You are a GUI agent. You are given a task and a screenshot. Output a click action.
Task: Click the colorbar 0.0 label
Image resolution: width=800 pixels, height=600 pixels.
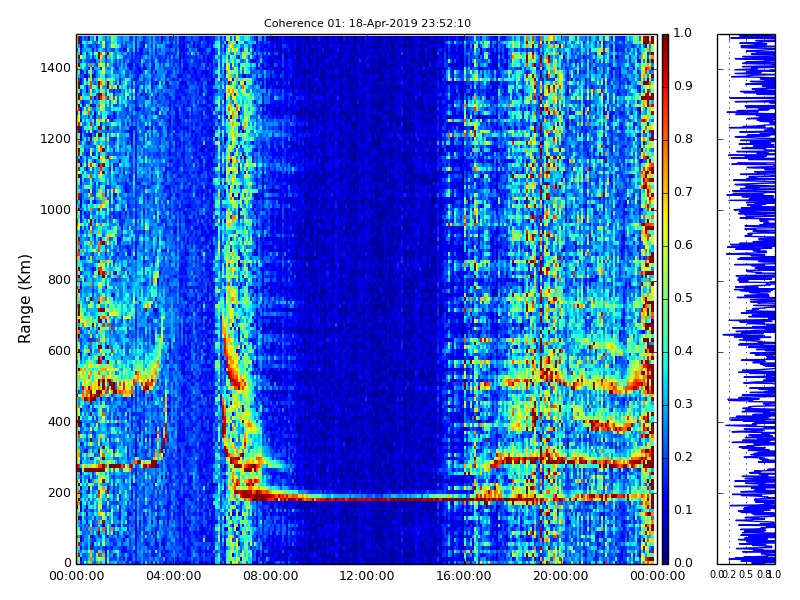pyautogui.click(x=683, y=563)
